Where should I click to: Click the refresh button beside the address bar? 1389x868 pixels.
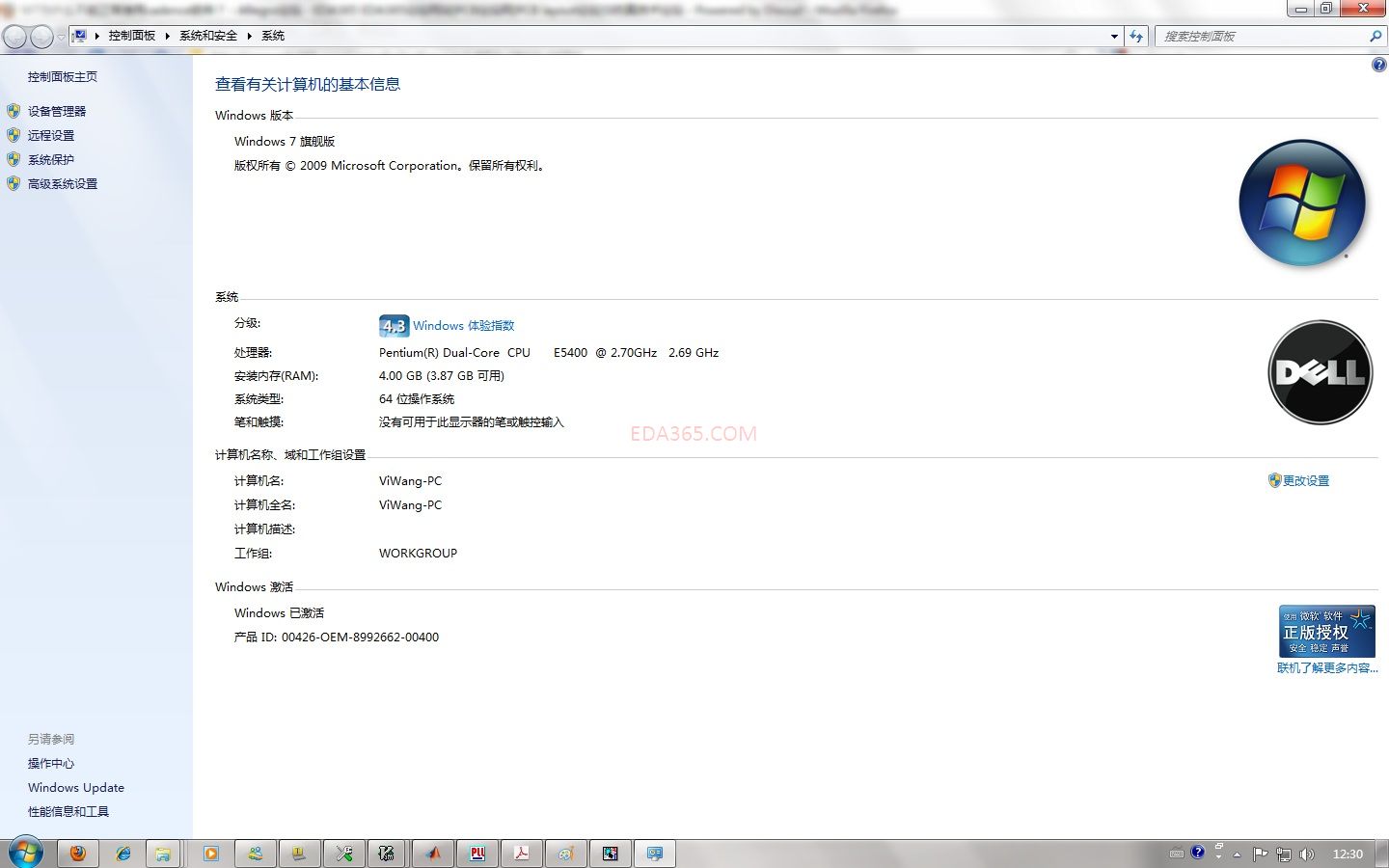click(1136, 36)
